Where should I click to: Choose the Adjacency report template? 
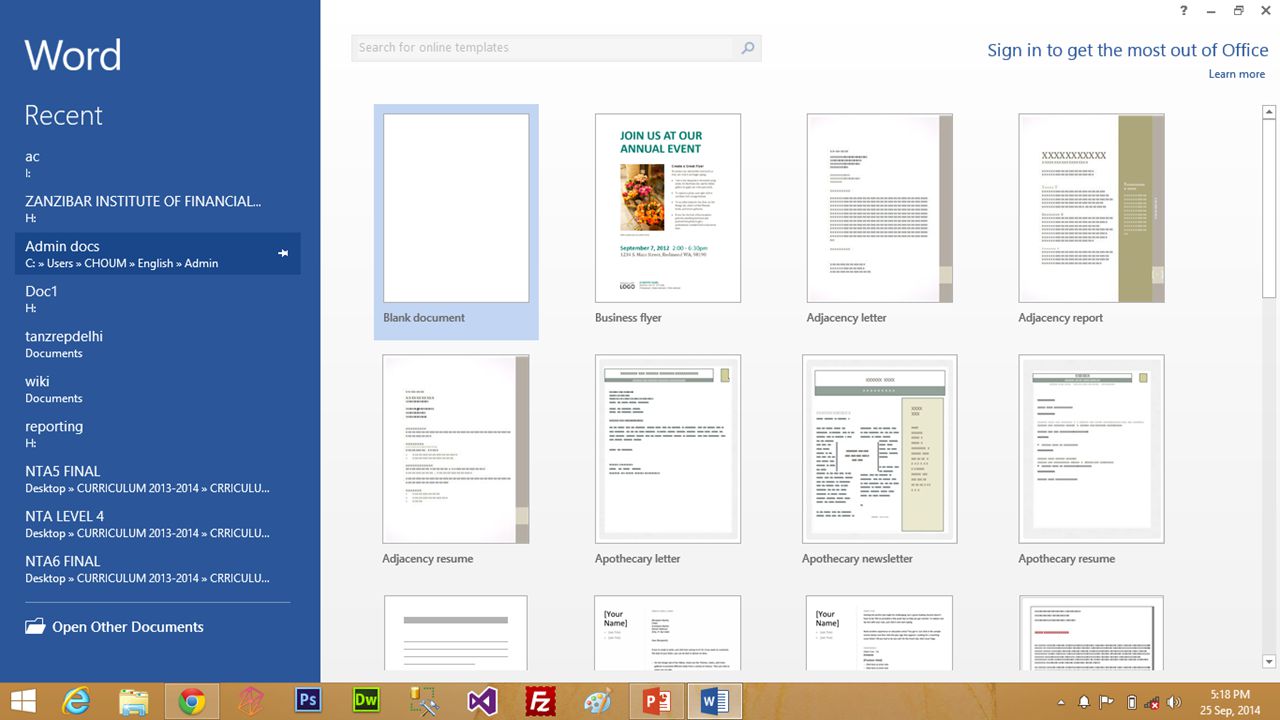click(1092, 219)
